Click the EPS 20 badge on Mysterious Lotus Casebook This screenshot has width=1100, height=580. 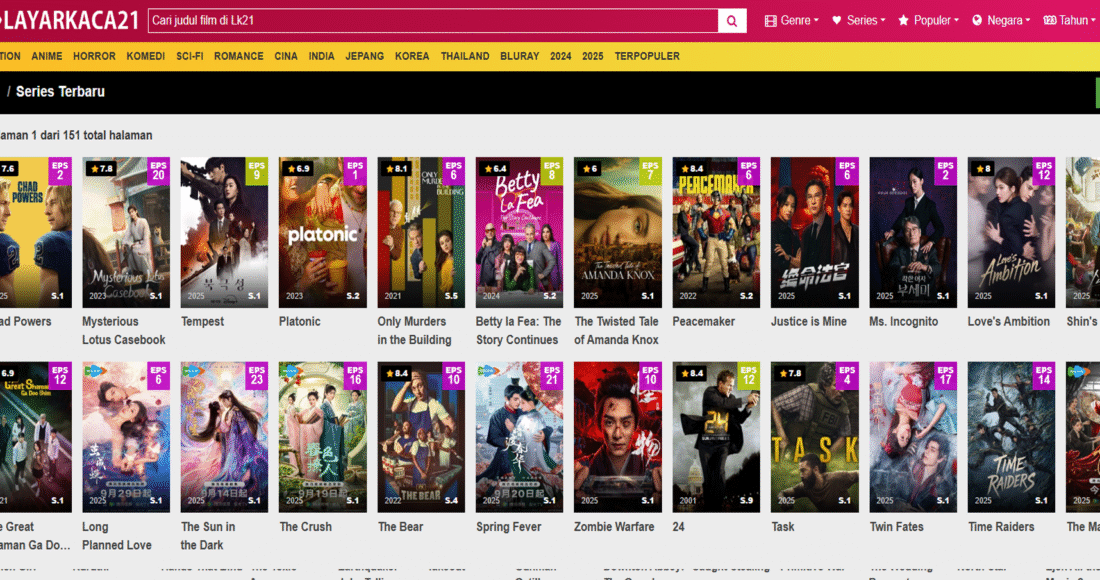(158, 171)
